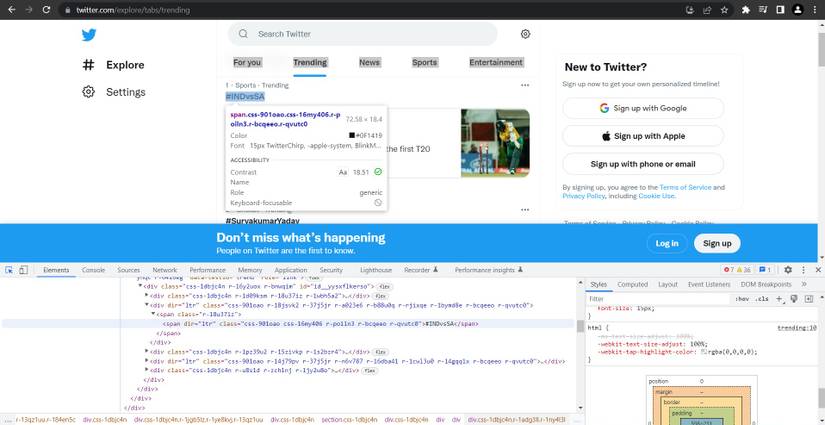The height and width of the screenshot is (425, 825).
Task: Click the Twitter bird logo
Action: 89,35
